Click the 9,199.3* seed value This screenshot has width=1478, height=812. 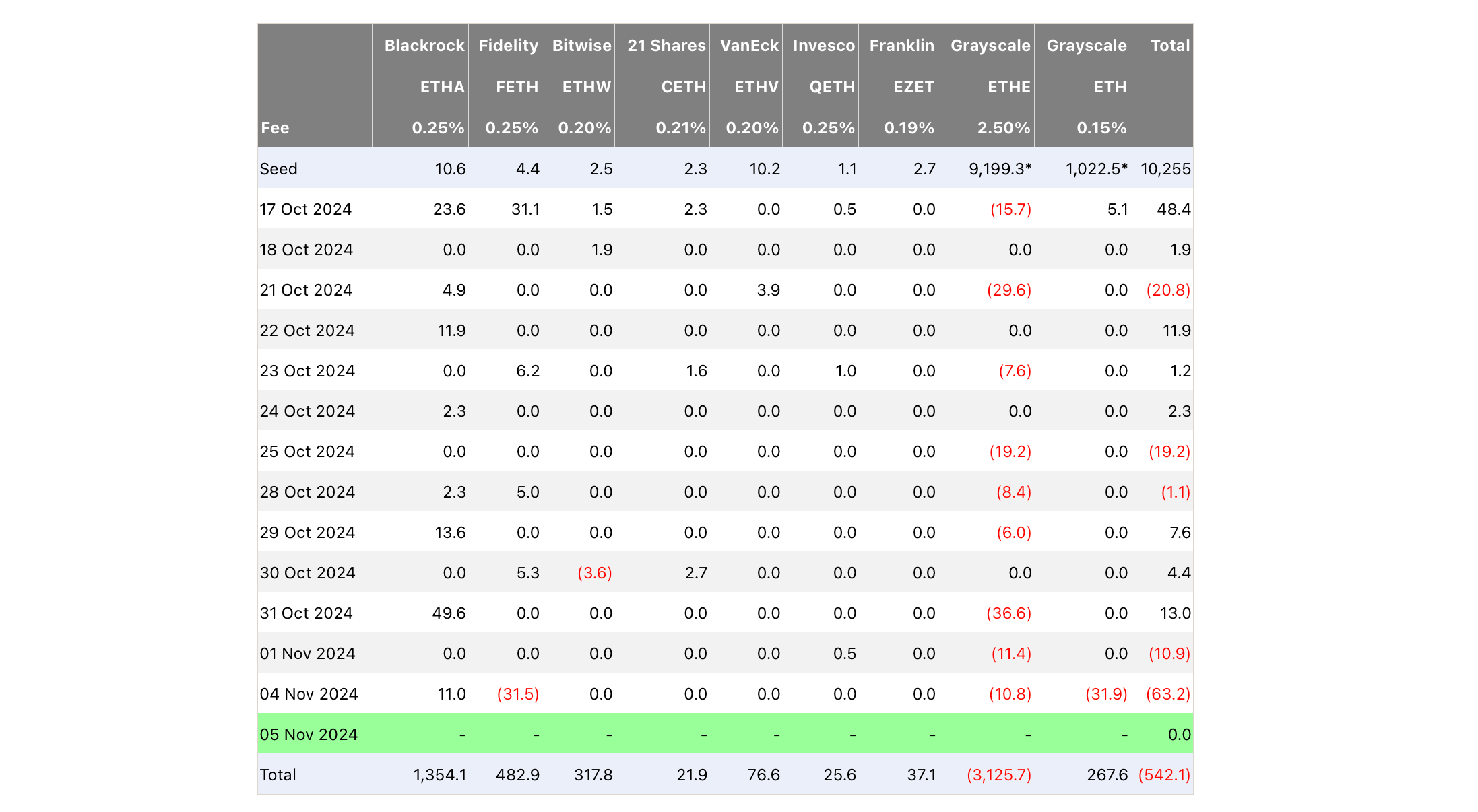coord(1000,169)
